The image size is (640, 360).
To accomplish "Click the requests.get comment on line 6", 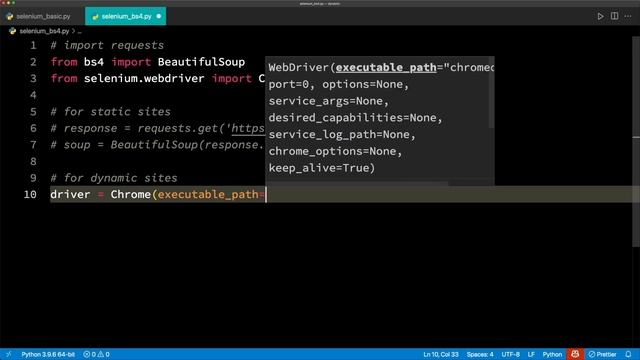I will (158, 129).
